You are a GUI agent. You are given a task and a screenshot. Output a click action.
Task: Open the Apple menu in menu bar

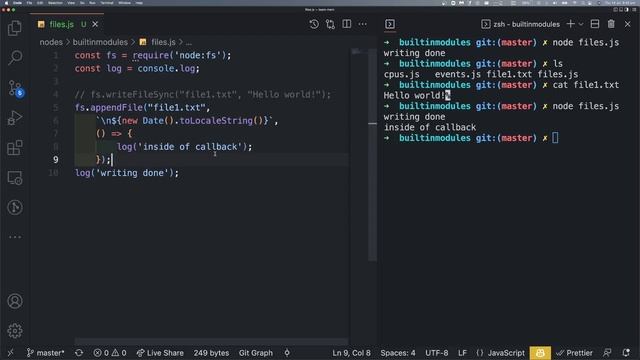(7, 3)
